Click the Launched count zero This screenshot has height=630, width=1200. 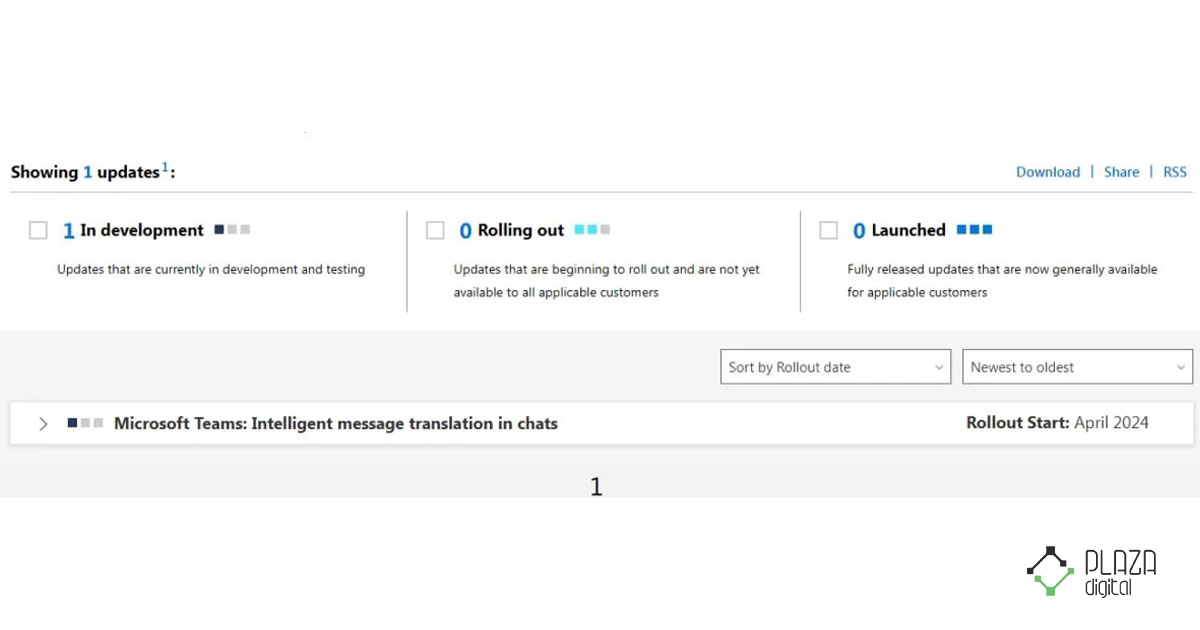point(859,231)
